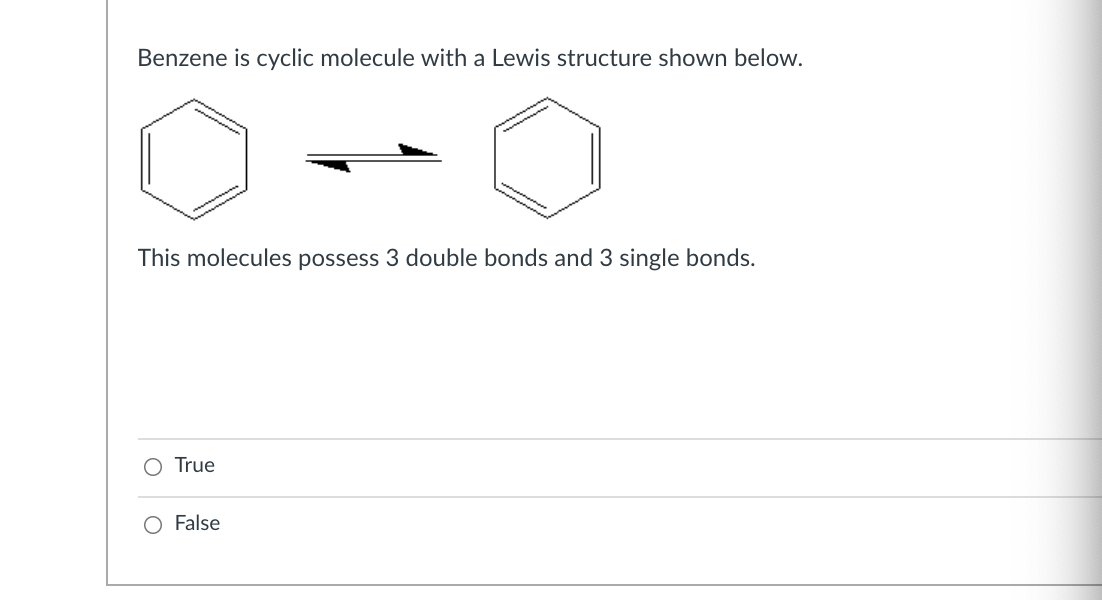1102x600 pixels.
Task: Click the False answer label text
Action: (197, 523)
